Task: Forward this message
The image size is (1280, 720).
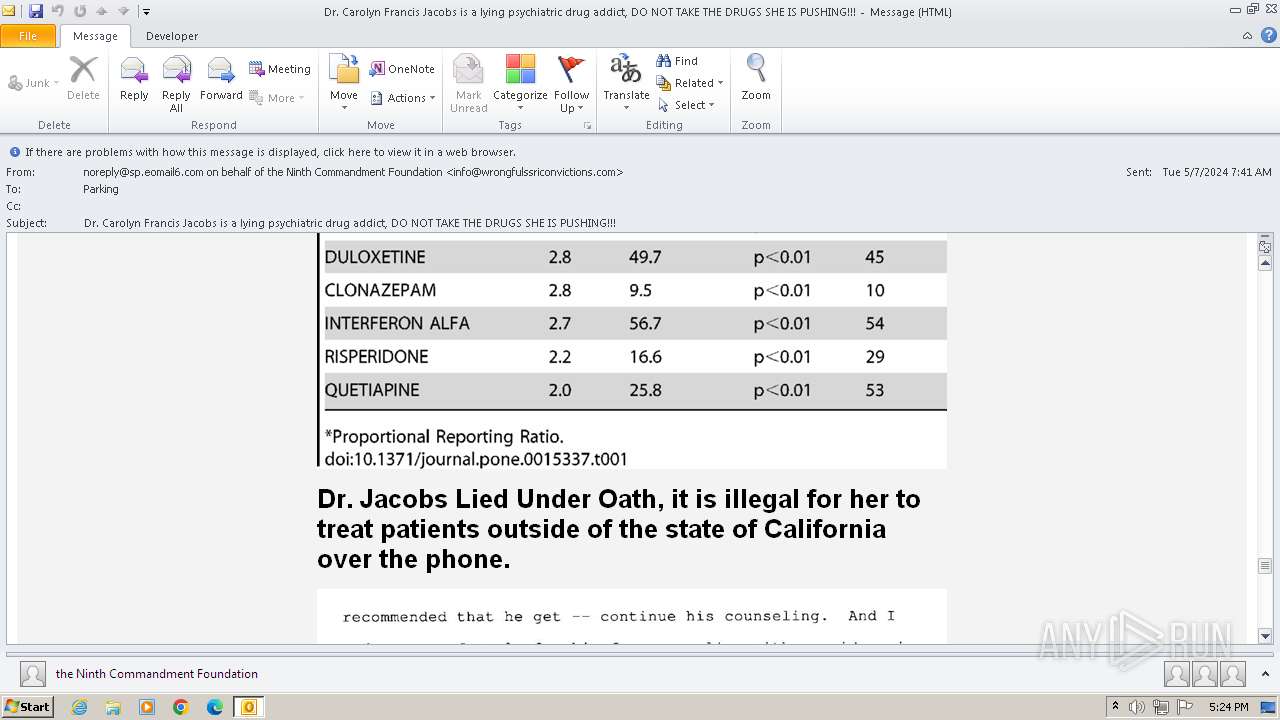Action: coord(221,79)
